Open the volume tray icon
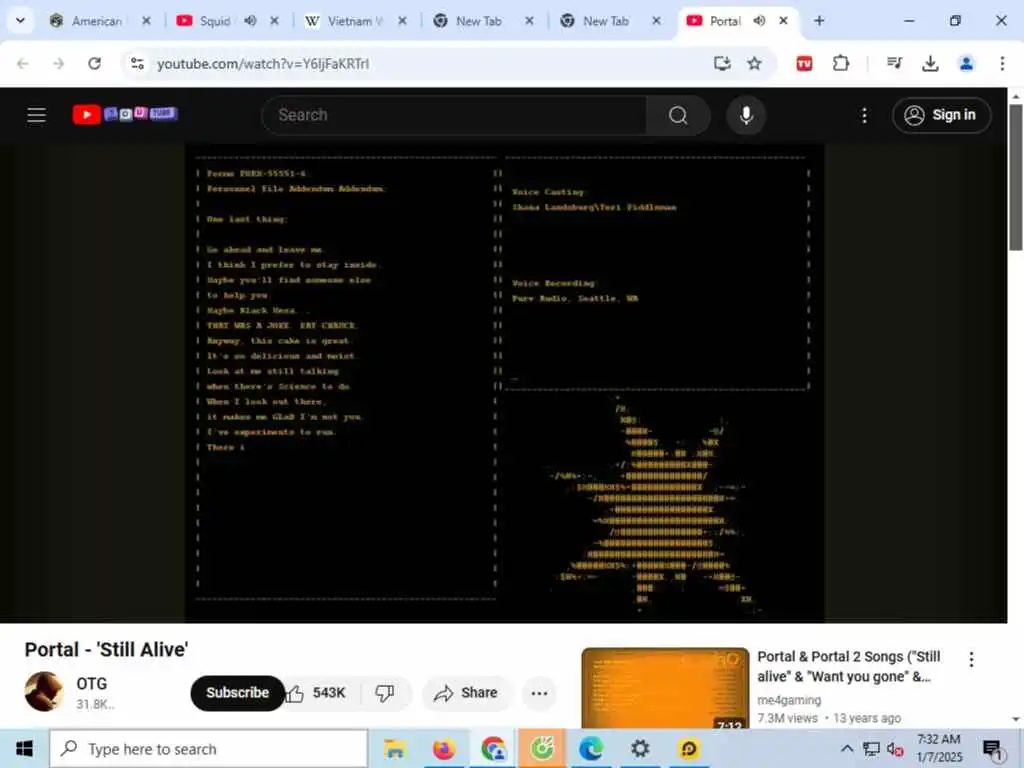 (x=895, y=749)
